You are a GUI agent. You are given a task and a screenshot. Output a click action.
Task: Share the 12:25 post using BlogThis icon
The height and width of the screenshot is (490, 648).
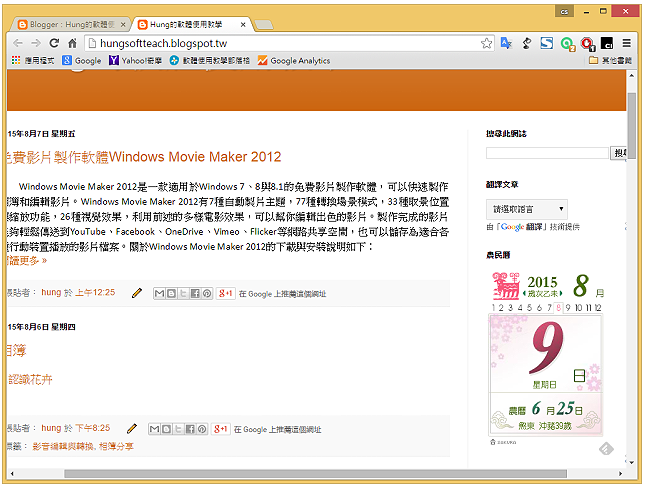171,294
